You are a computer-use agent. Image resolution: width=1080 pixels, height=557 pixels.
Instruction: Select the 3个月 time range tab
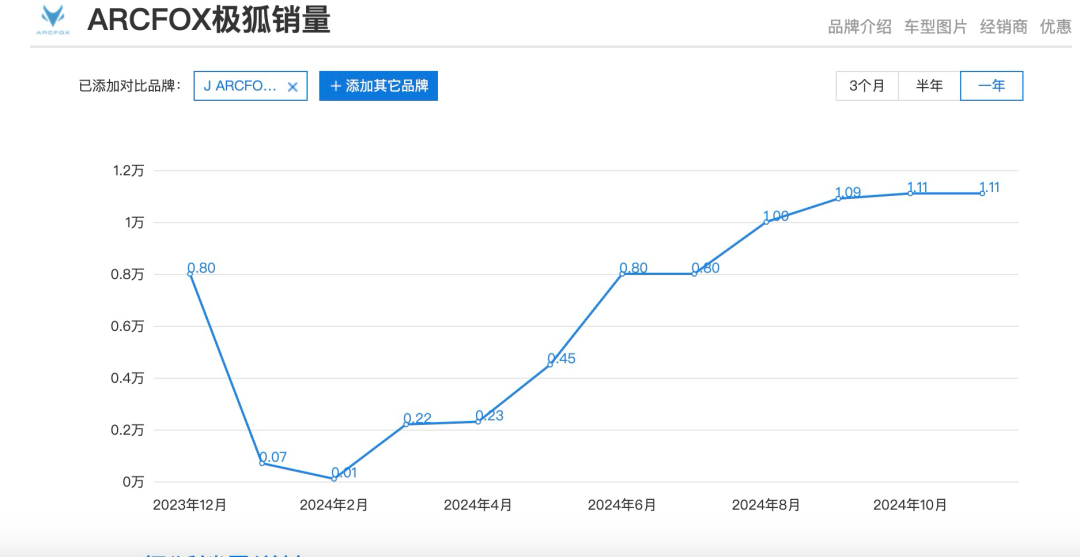coord(867,86)
